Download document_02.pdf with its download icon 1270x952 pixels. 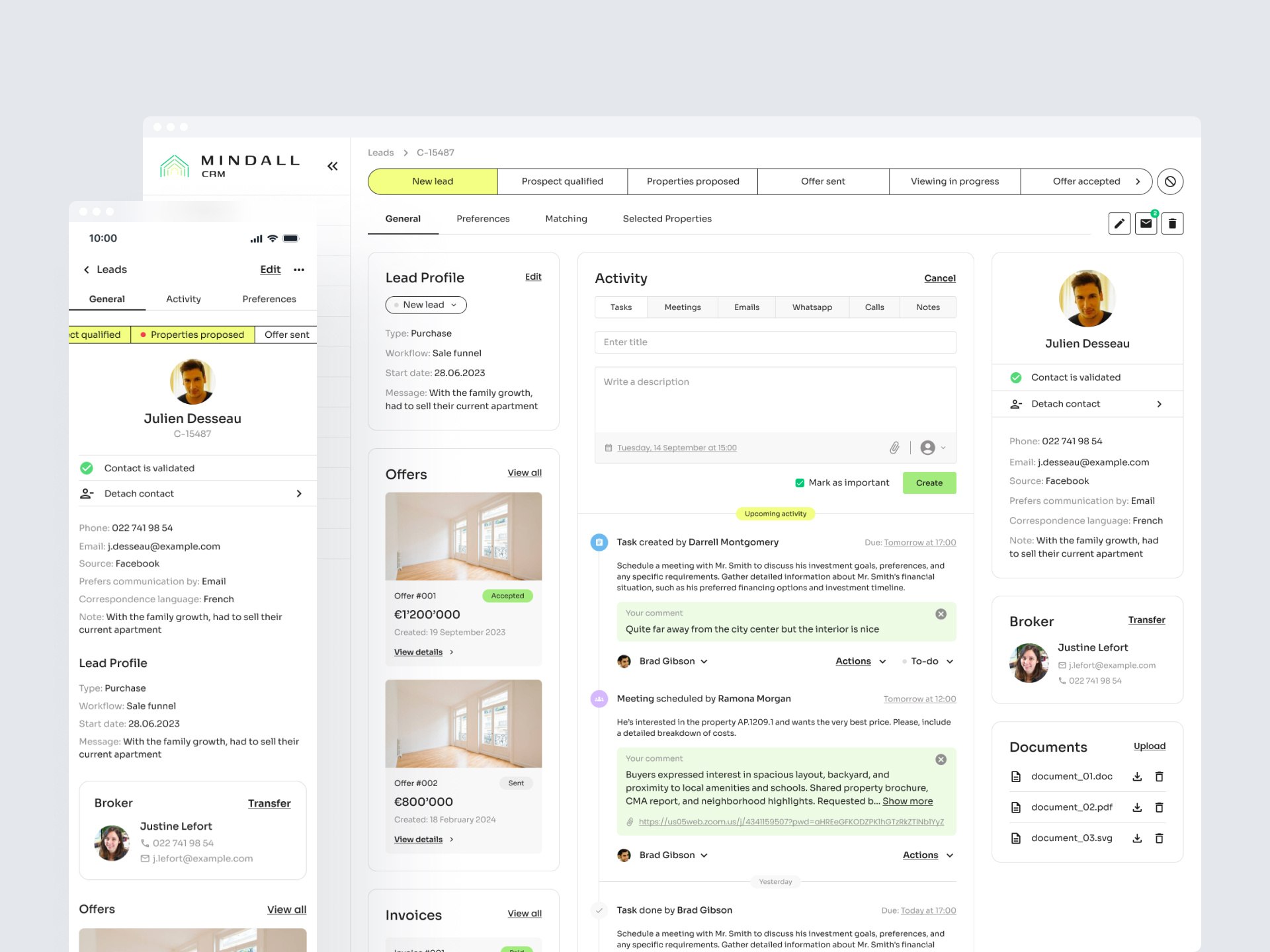tap(1137, 807)
